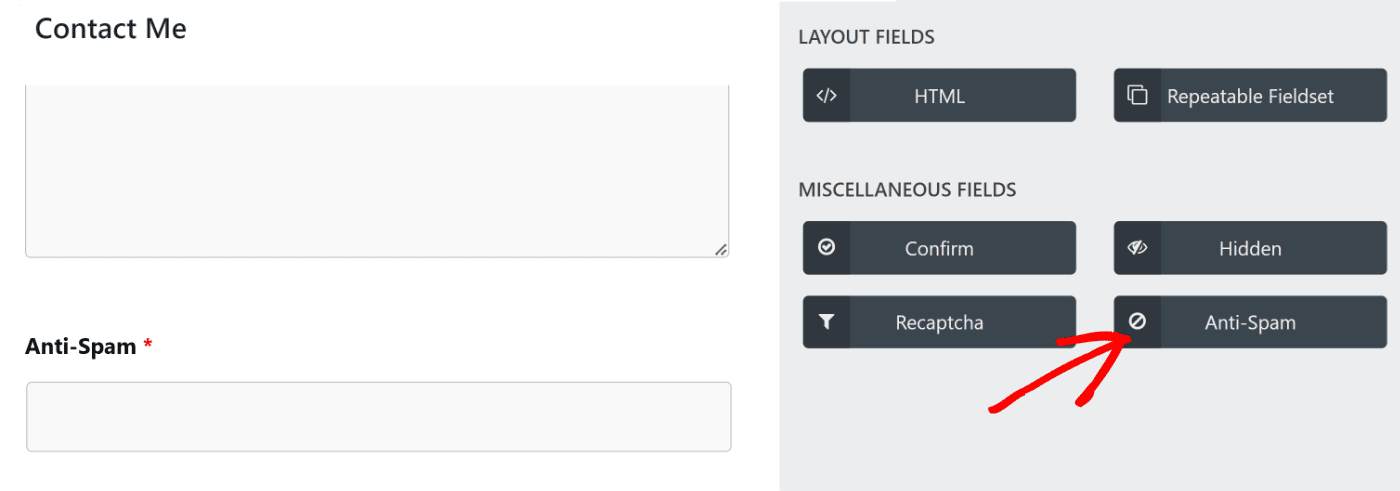Click inside the large message textarea
1400x491 pixels.
(376, 170)
